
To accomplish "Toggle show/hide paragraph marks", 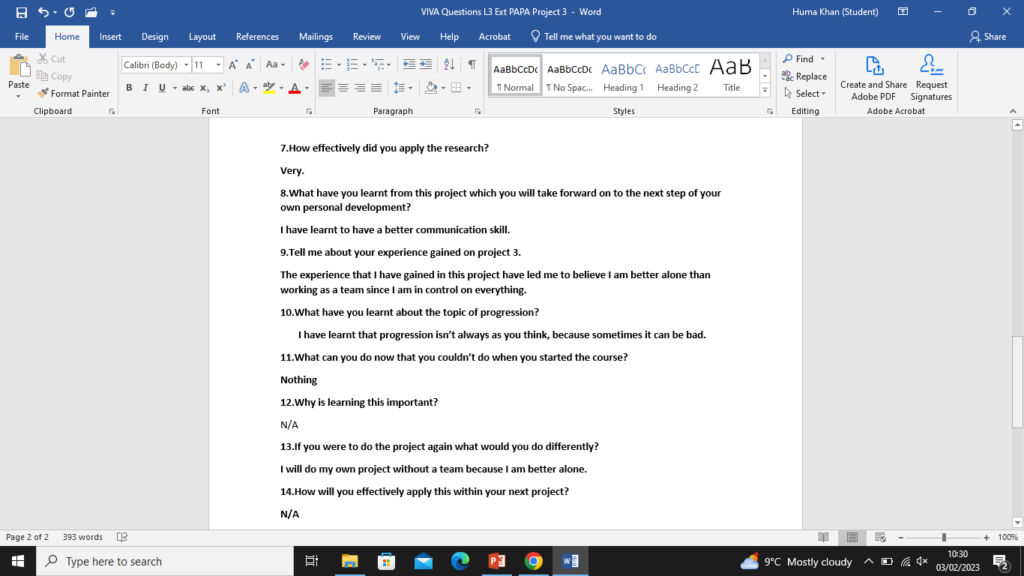I will pyautogui.click(x=471, y=64).
